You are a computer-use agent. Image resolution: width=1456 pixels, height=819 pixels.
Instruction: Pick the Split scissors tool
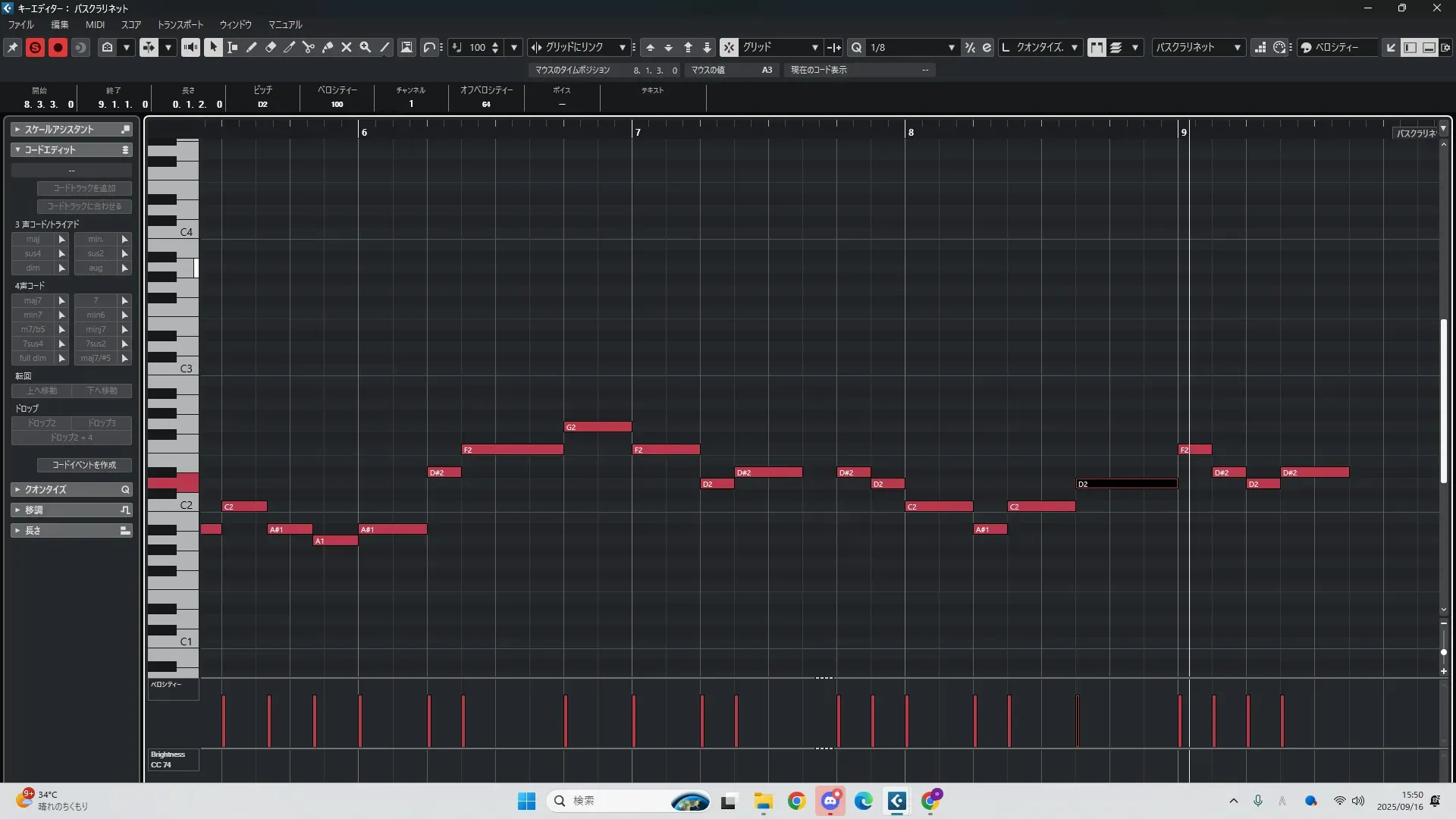click(x=308, y=47)
